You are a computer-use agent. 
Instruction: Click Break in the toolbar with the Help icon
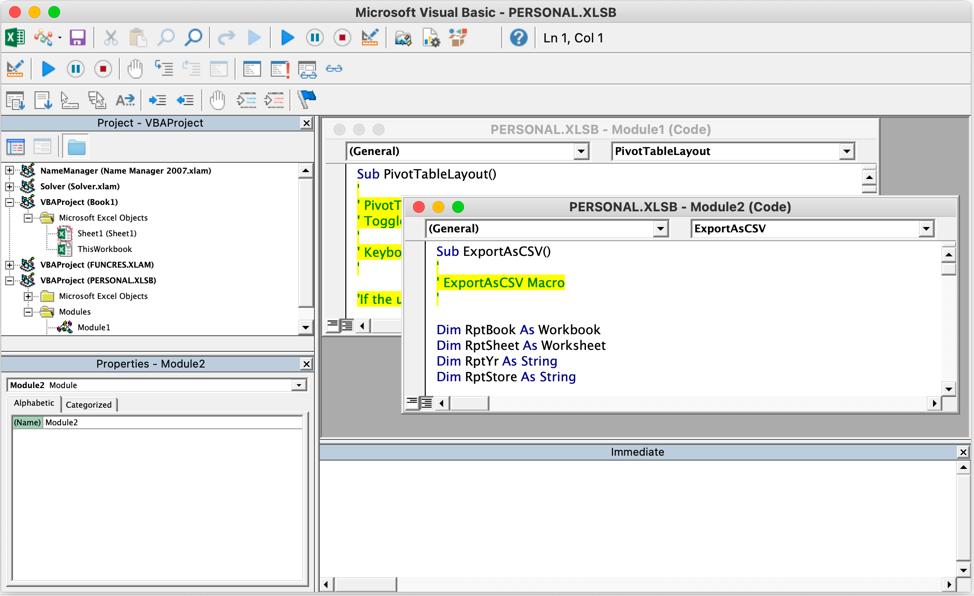(315, 38)
